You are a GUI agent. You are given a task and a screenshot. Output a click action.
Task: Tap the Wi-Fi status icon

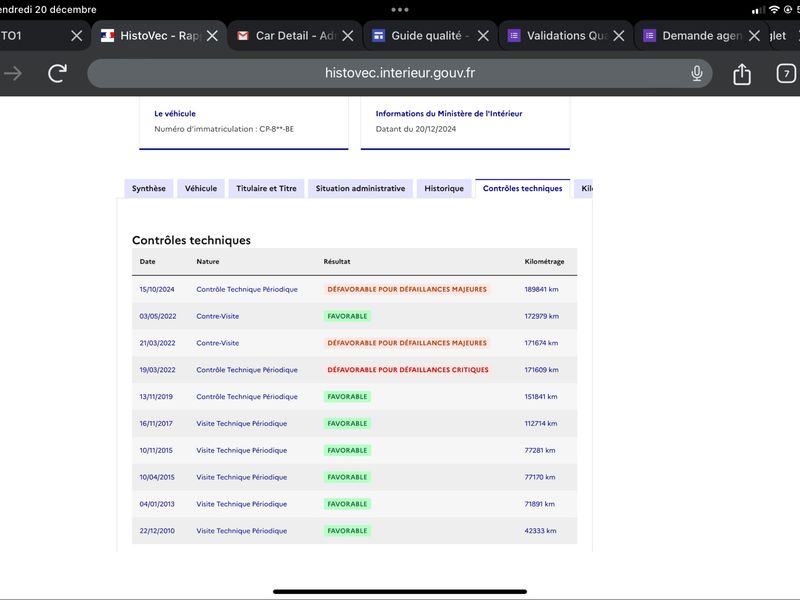tap(774, 10)
